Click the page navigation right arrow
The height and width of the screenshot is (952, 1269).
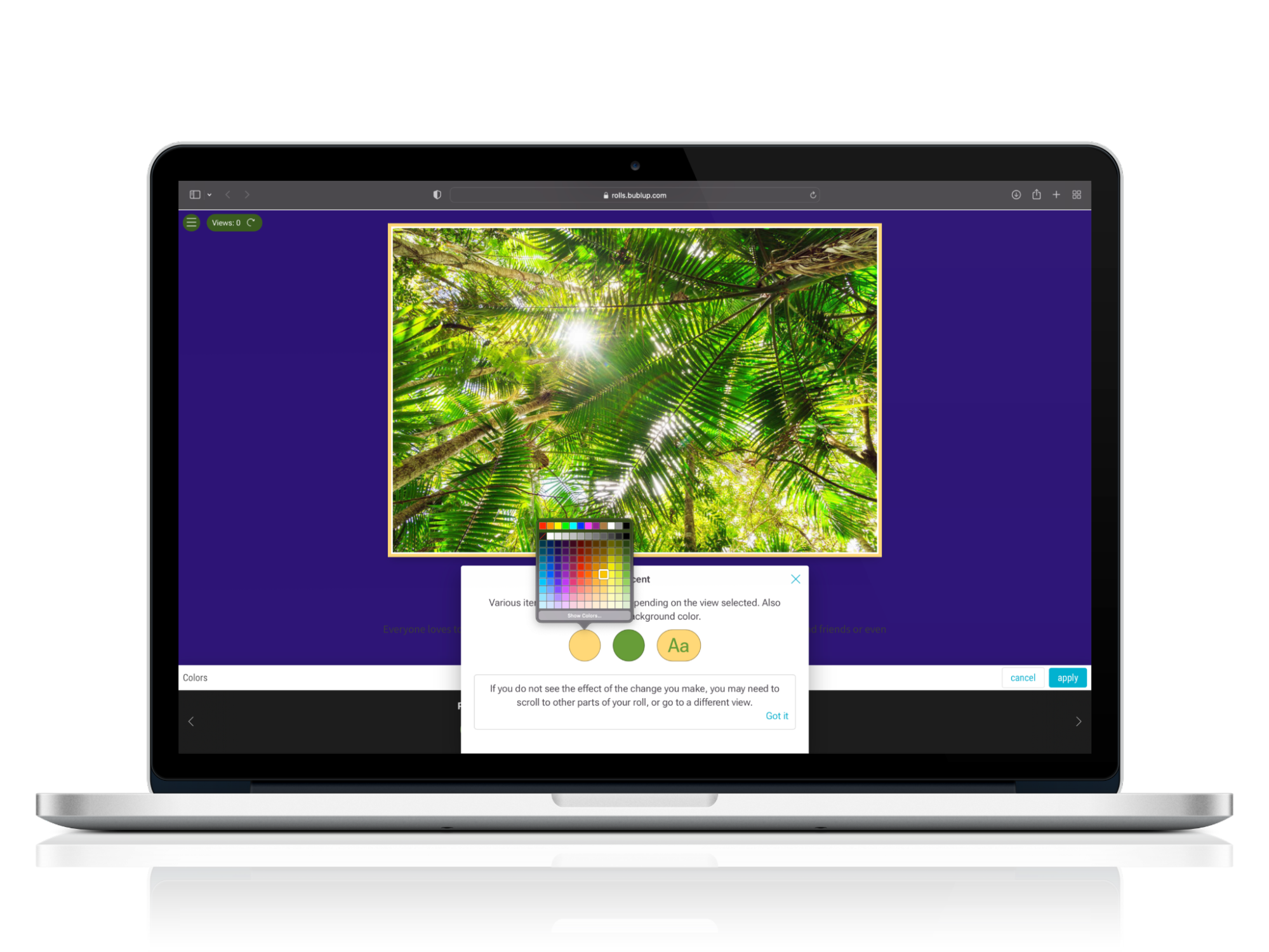pyautogui.click(x=1078, y=720)
